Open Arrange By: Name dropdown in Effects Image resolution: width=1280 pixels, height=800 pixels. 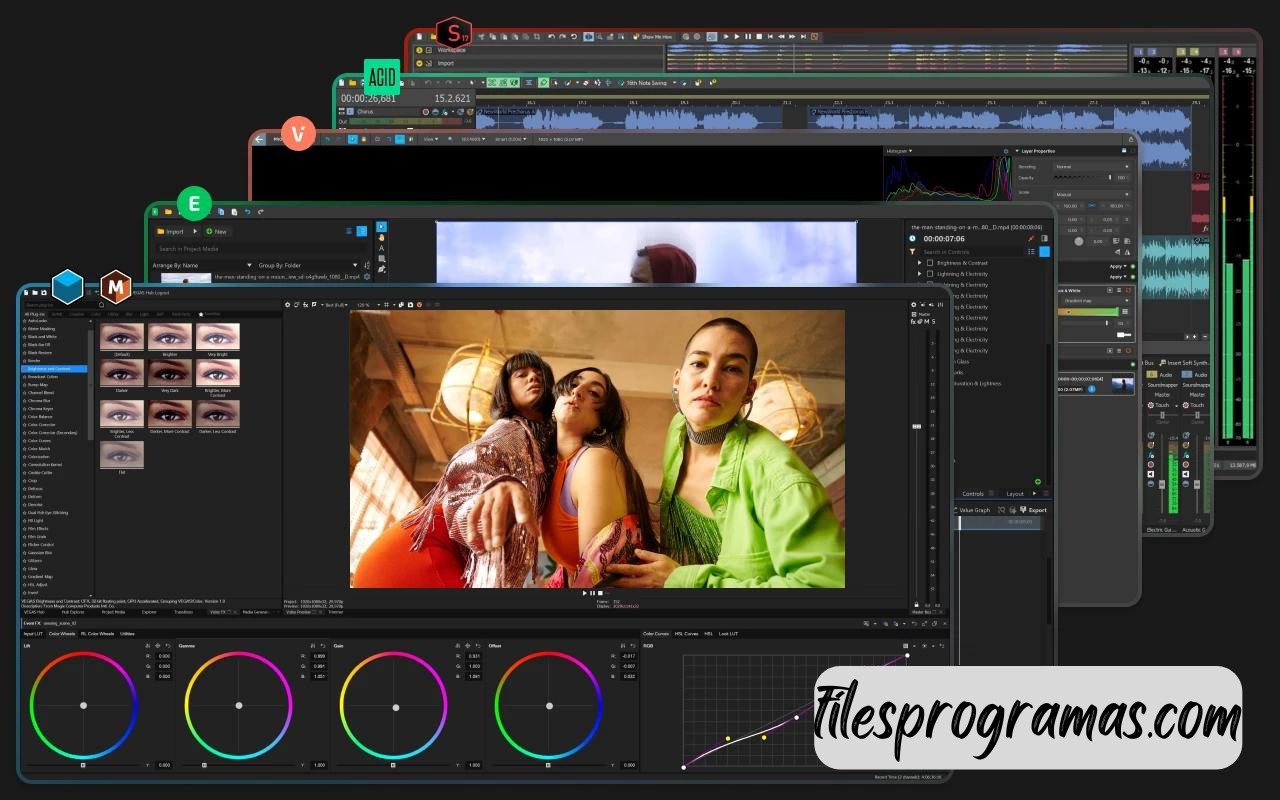201,265
